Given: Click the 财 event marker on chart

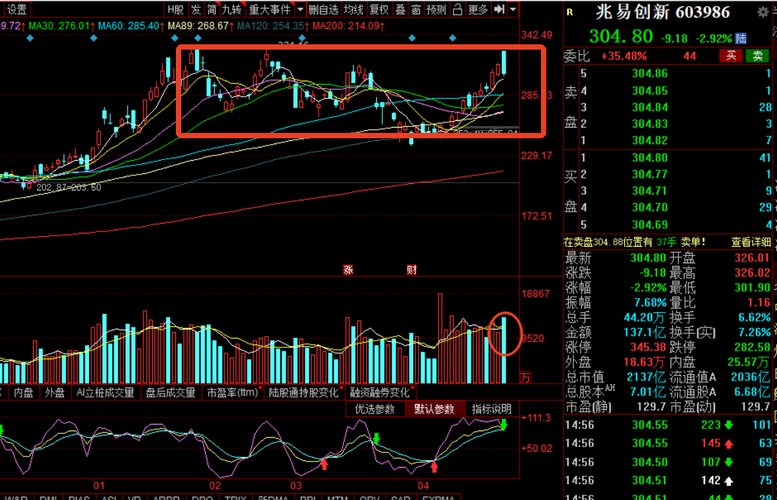Looking at the screenshot, I should 411,270.
